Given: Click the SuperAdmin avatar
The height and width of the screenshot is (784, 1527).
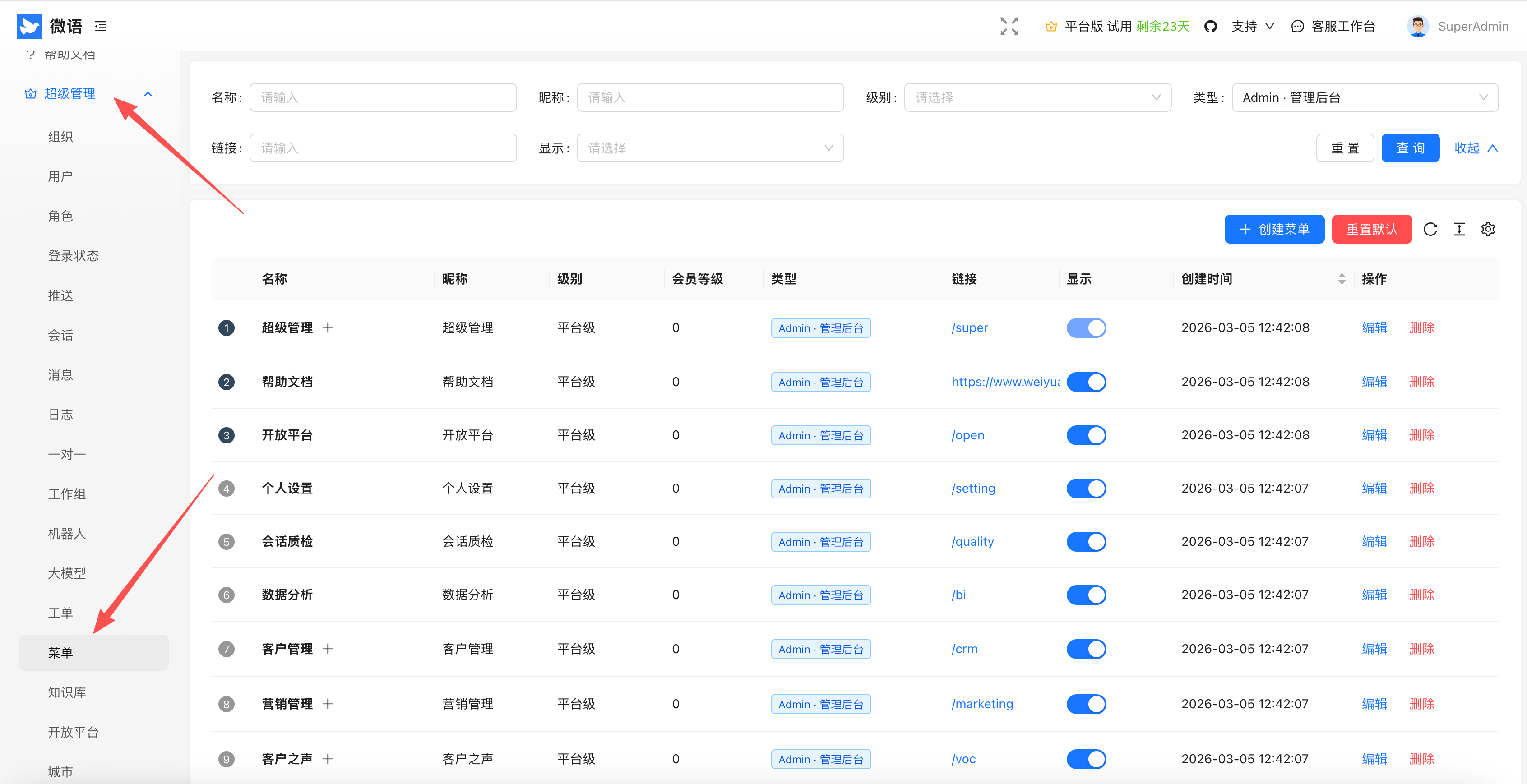Looking at the screenshot, I should (1418, 26).
